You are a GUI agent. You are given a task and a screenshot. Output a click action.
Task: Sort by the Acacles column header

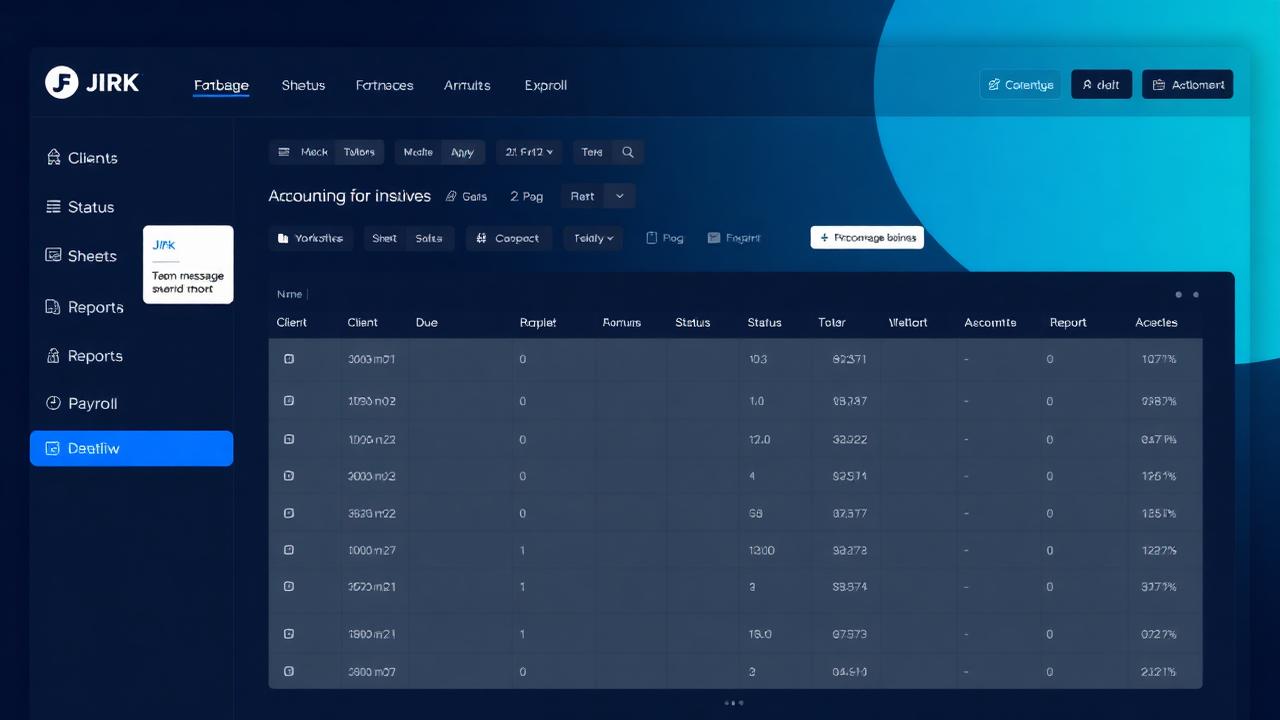coord(1156,322)
